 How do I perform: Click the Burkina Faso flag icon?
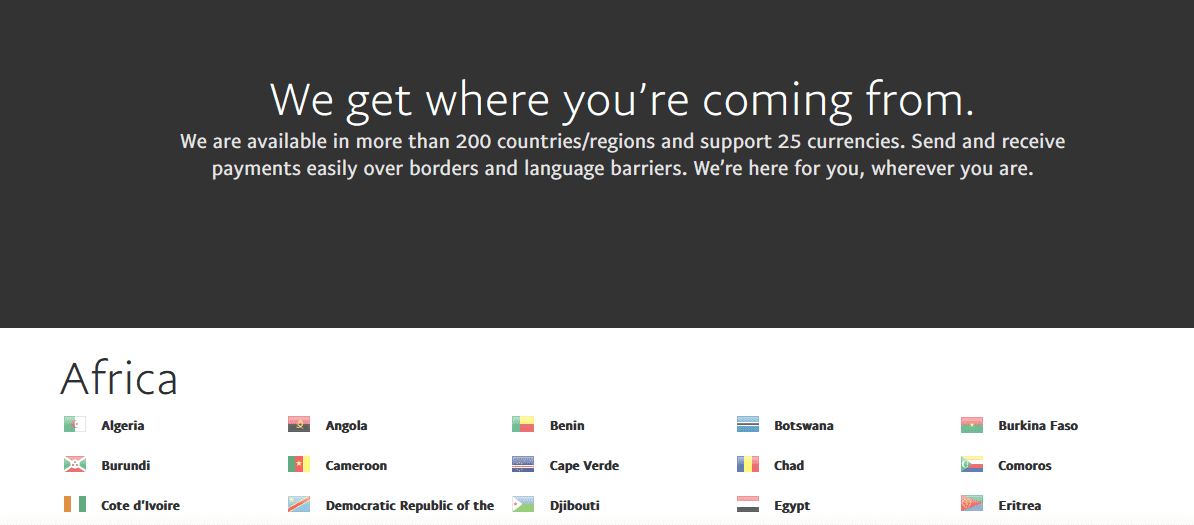click(x=972, y=425)
